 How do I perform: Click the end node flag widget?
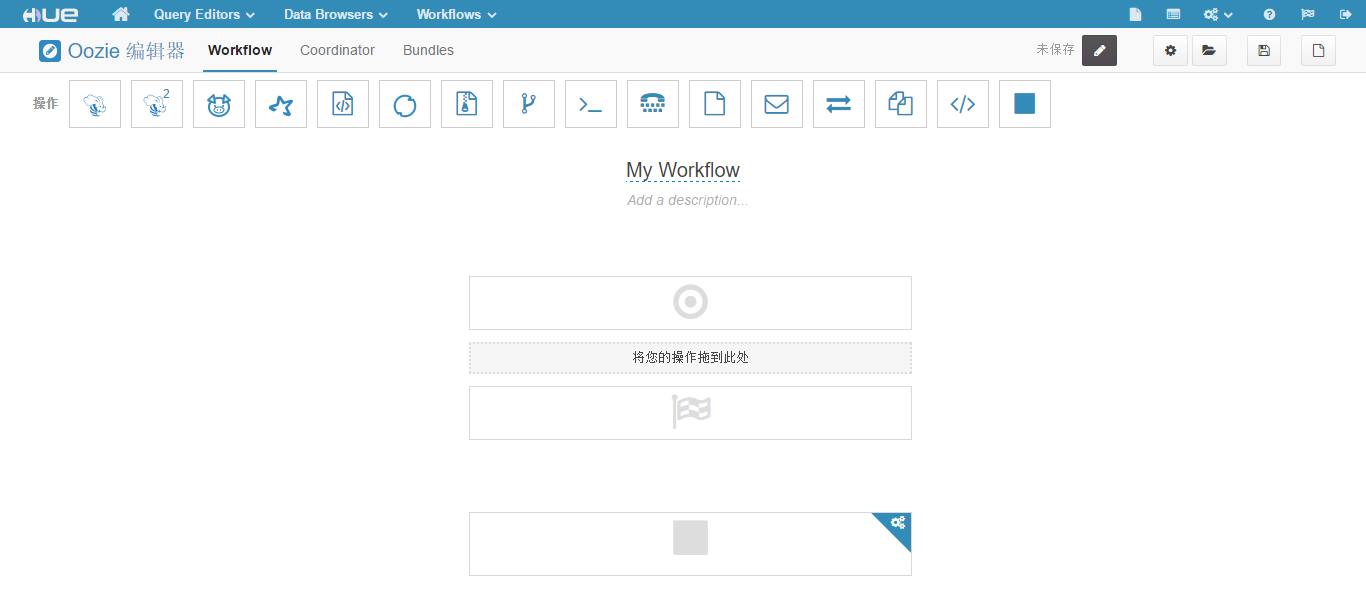coord(690,413)
